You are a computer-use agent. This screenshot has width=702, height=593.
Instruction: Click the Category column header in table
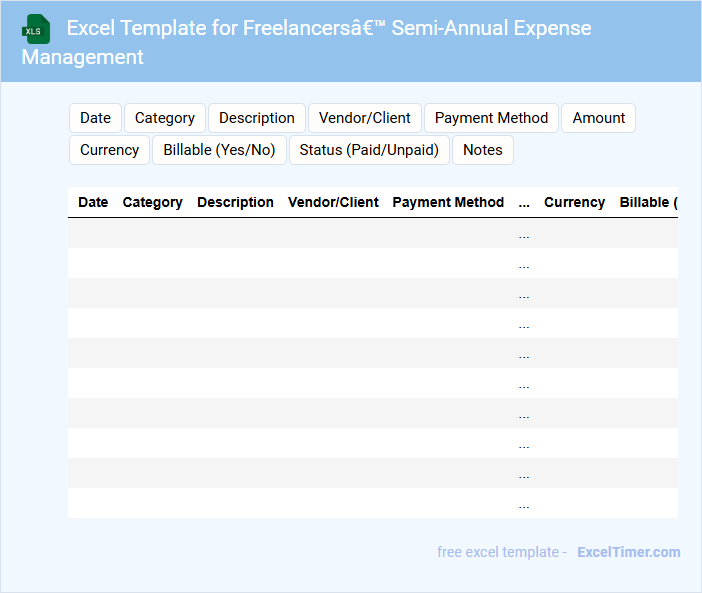[152, 202]
